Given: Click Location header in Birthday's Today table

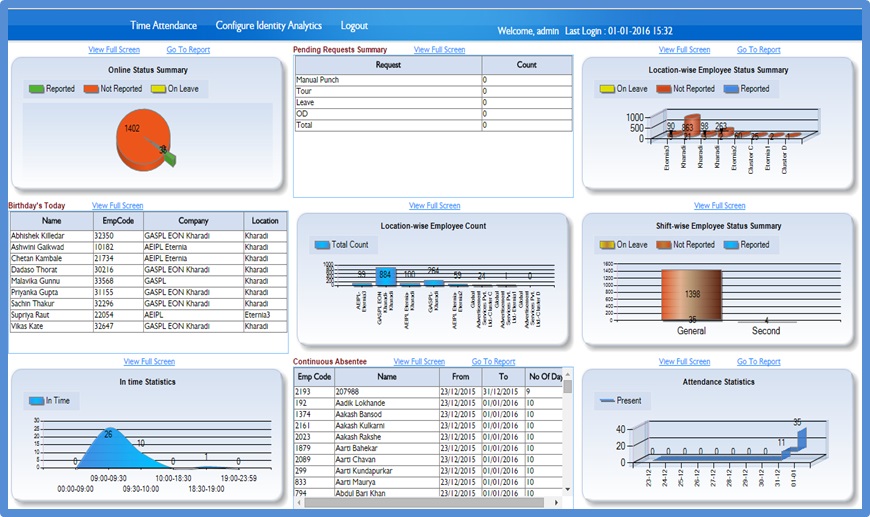Looking at the screenshot, I should [x=265, y=221].
